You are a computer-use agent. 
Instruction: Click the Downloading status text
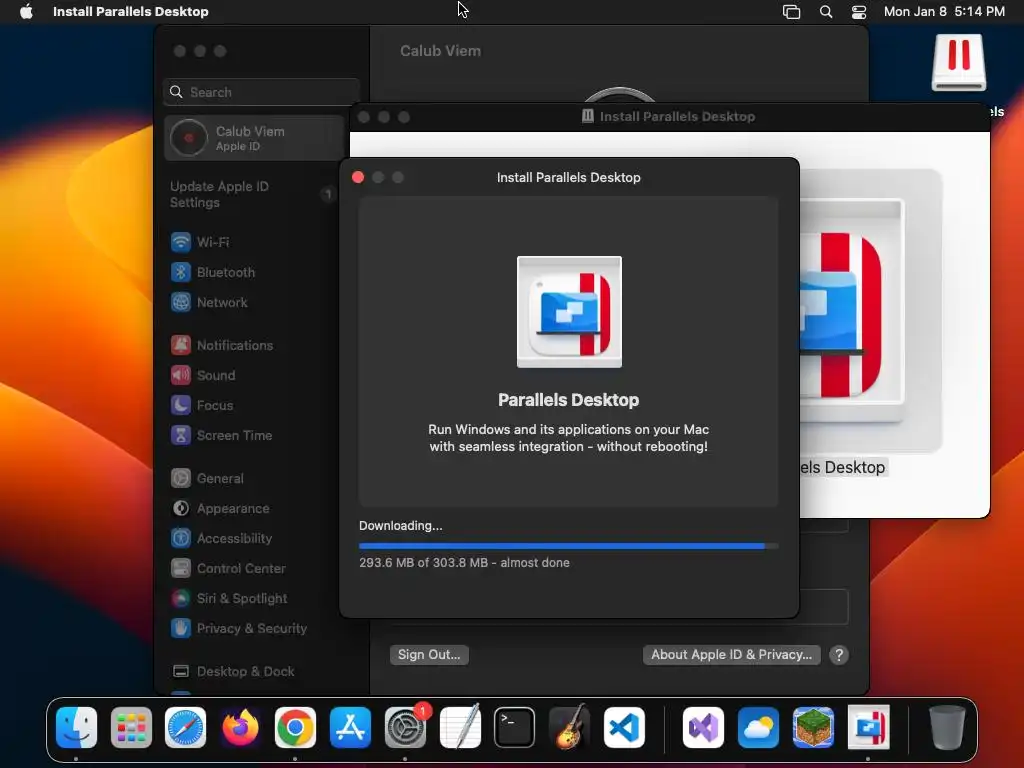pos(400,526)
